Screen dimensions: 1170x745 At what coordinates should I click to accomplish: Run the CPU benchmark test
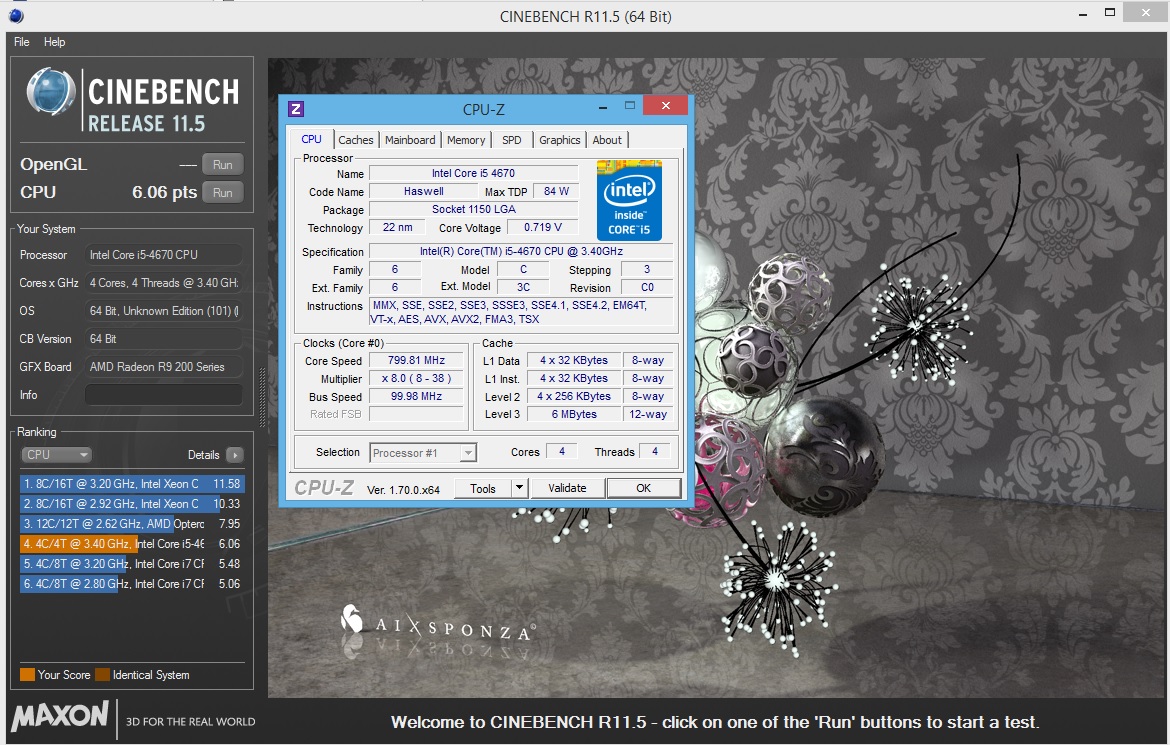point(222,193)
